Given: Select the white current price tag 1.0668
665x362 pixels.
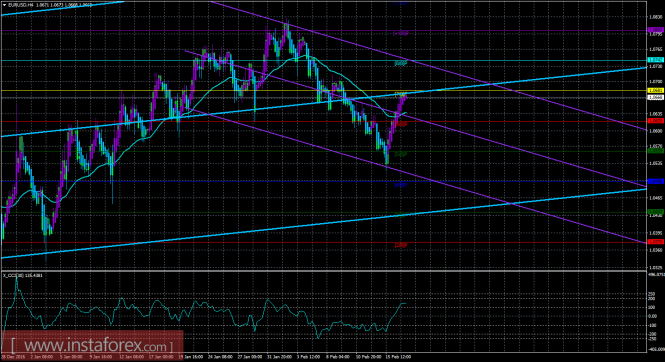Looking at the screenshot, I should pyautogui.click(x=656, y=97).
